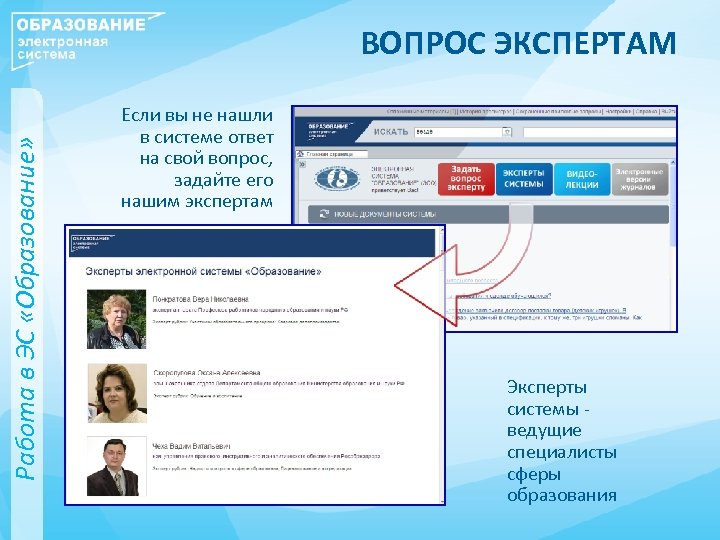Open expert name 'Понкратова Вера Николаевна'

pos(201,299)
